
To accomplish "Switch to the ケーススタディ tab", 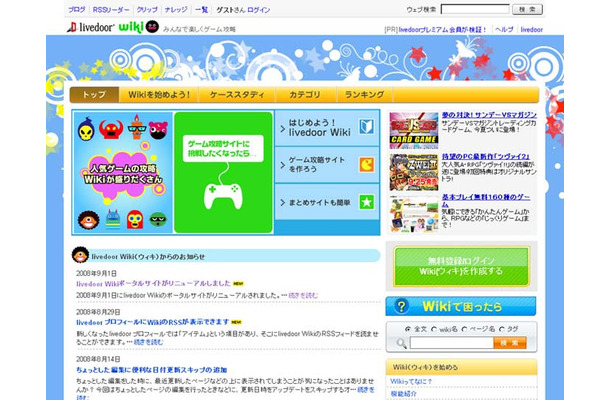I will (237, 95).
